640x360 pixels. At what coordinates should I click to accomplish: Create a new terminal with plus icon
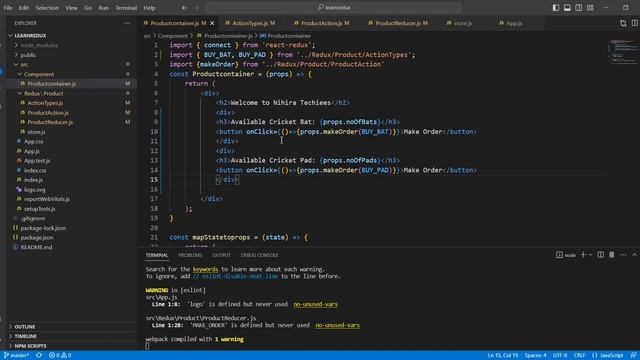click(x=583, y=255)
